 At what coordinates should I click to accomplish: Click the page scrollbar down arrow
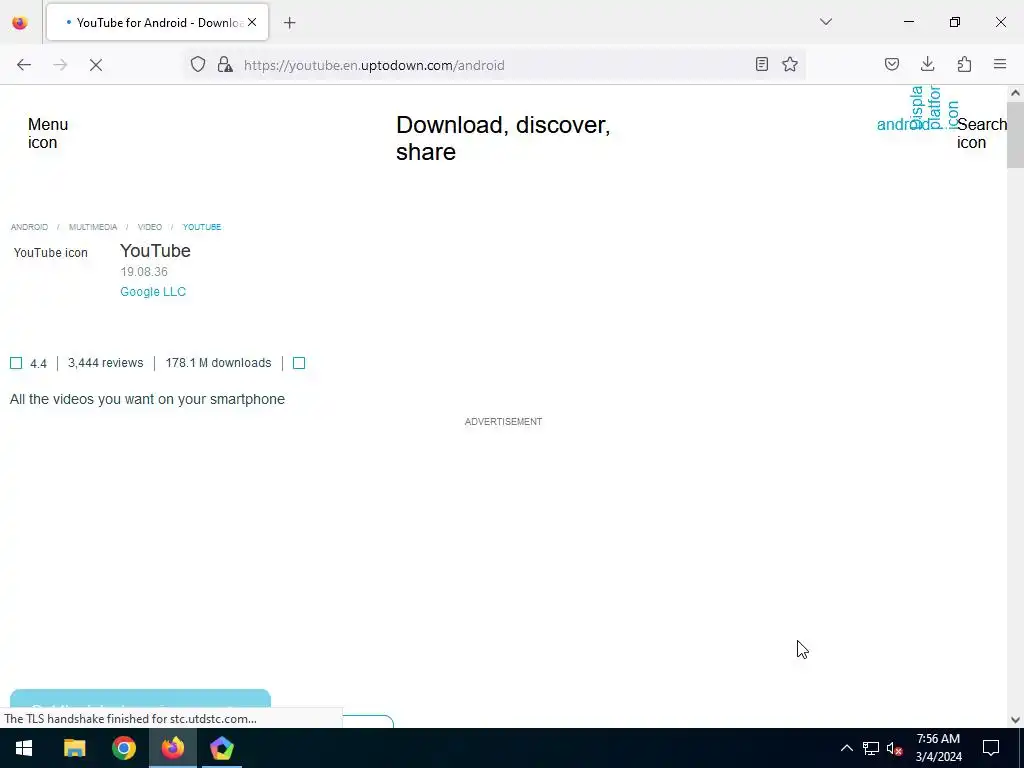pos(1015,720)
